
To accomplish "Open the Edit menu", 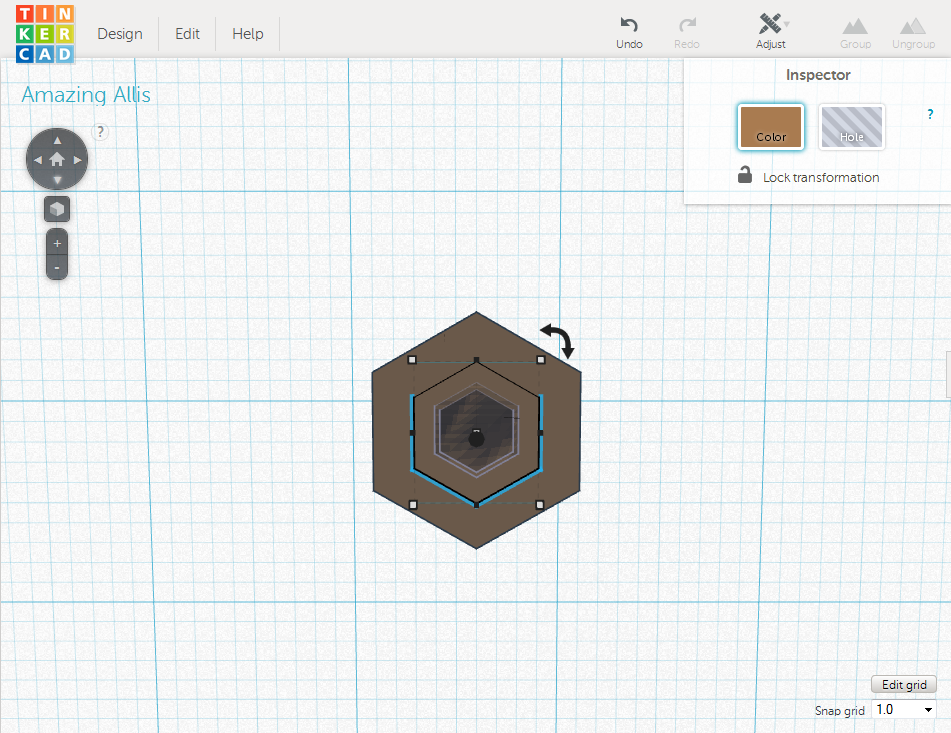I will pyautogui.click(x=187, y=34).
